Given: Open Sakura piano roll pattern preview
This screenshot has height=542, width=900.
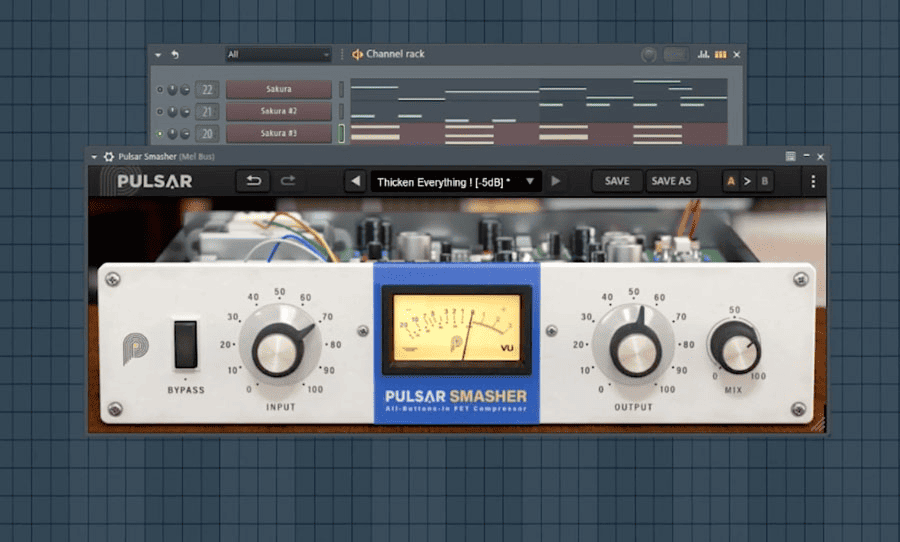Looking at the screenshot, I should 539,90.
